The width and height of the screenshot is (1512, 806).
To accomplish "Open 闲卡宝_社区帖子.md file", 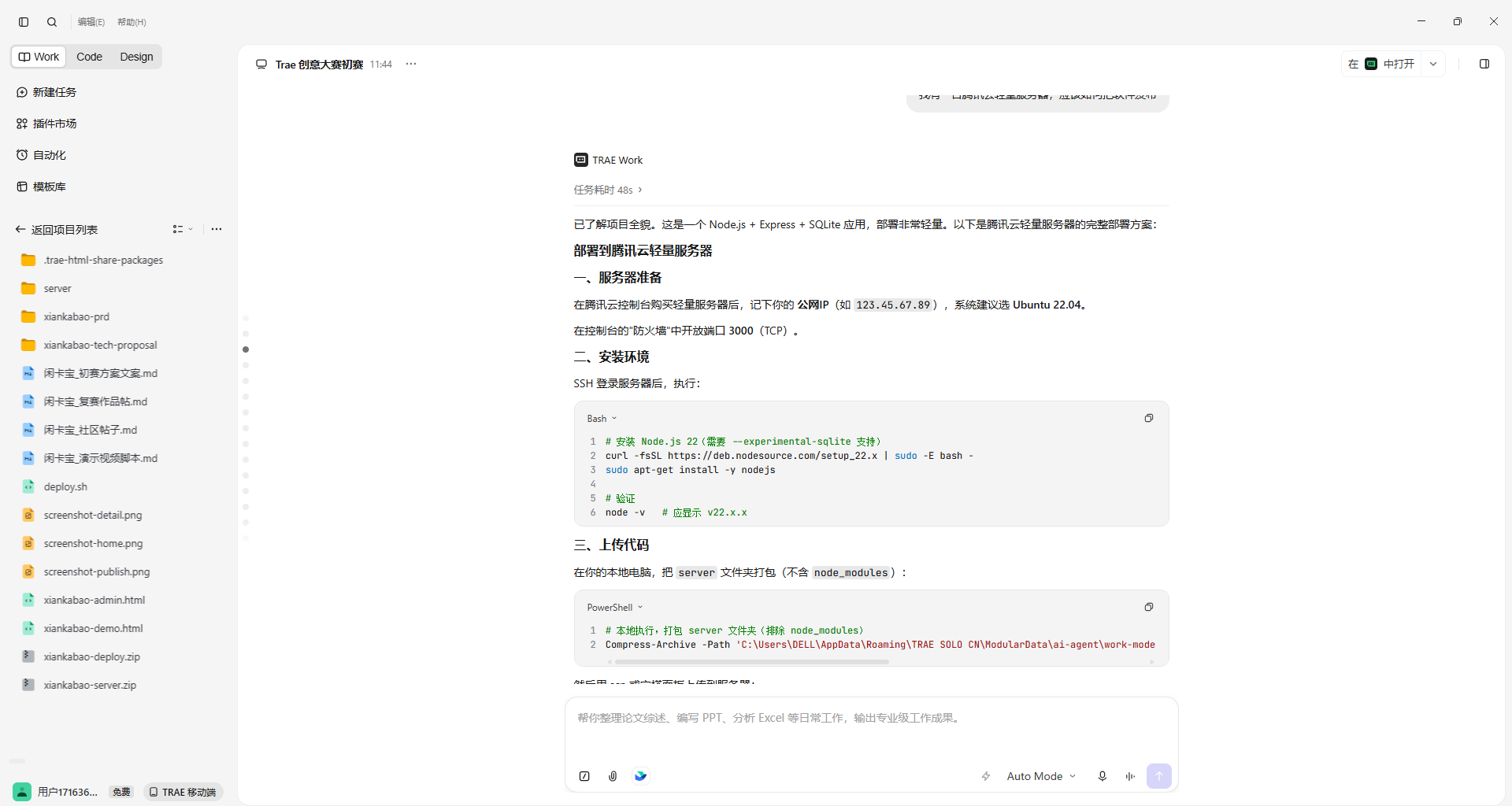I will point(80,430).
